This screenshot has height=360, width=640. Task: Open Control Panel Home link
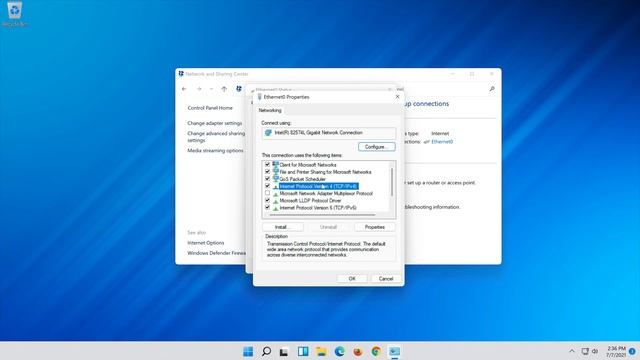pos(210,108)
